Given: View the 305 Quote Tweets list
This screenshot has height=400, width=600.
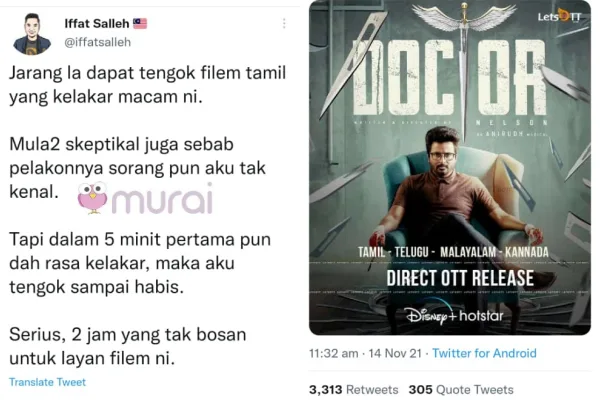Looking at the screenshot, I should click(461, 390).
